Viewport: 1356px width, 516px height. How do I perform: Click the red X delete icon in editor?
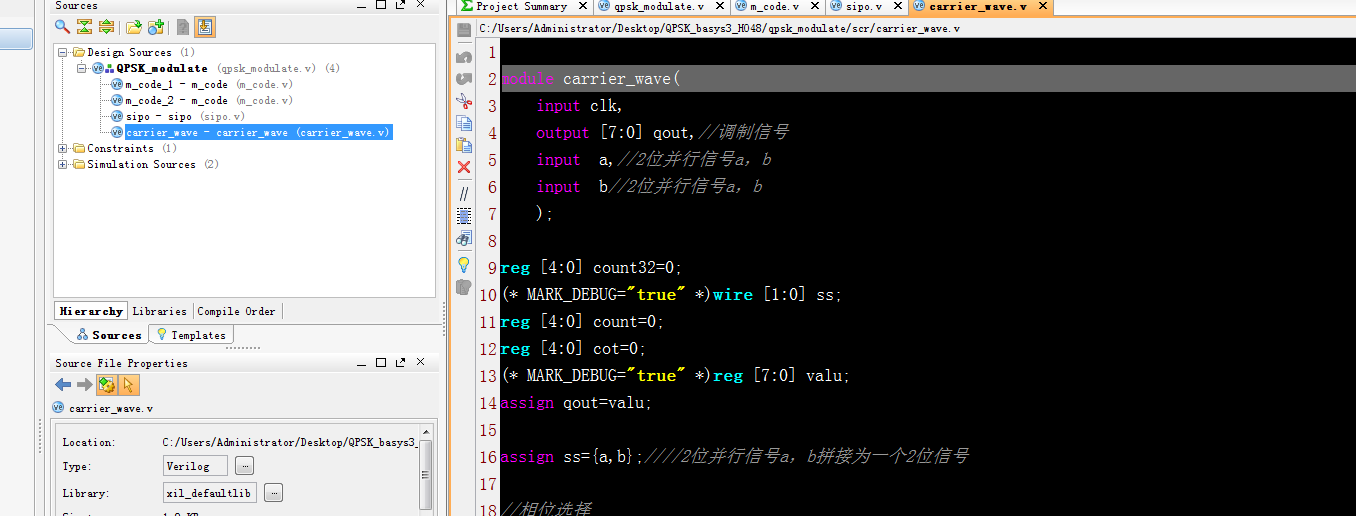(x=464, y=167)
